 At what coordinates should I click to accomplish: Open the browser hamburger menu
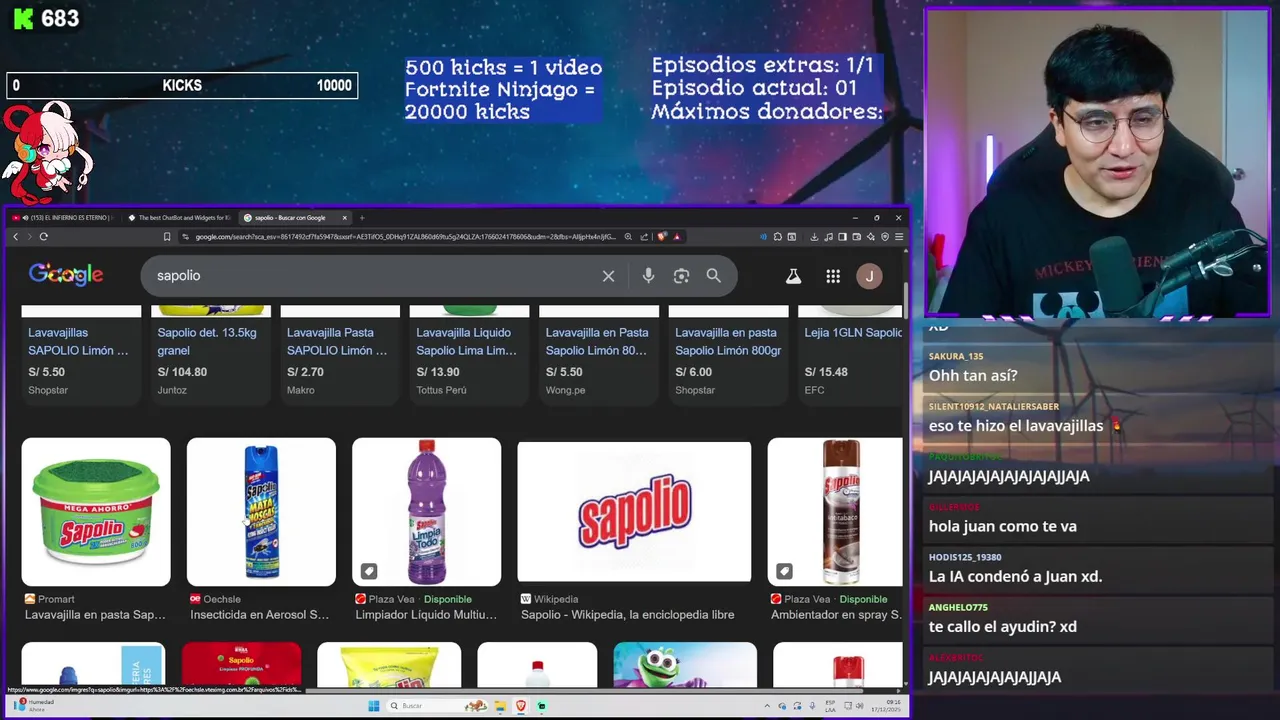[898, 237]
